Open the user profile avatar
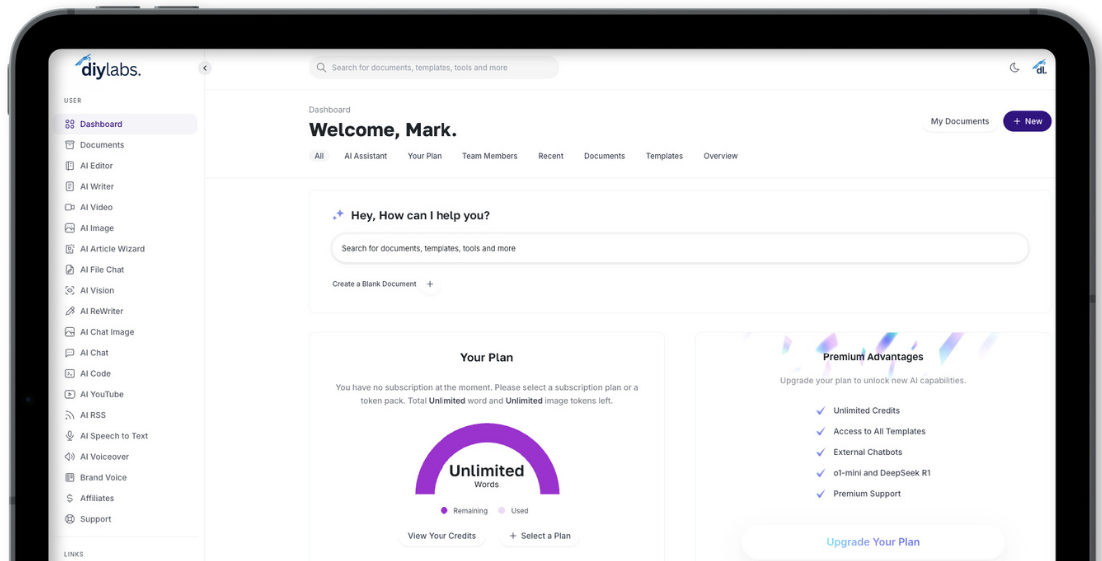 pyautogui.click(x=1039, y=67)
